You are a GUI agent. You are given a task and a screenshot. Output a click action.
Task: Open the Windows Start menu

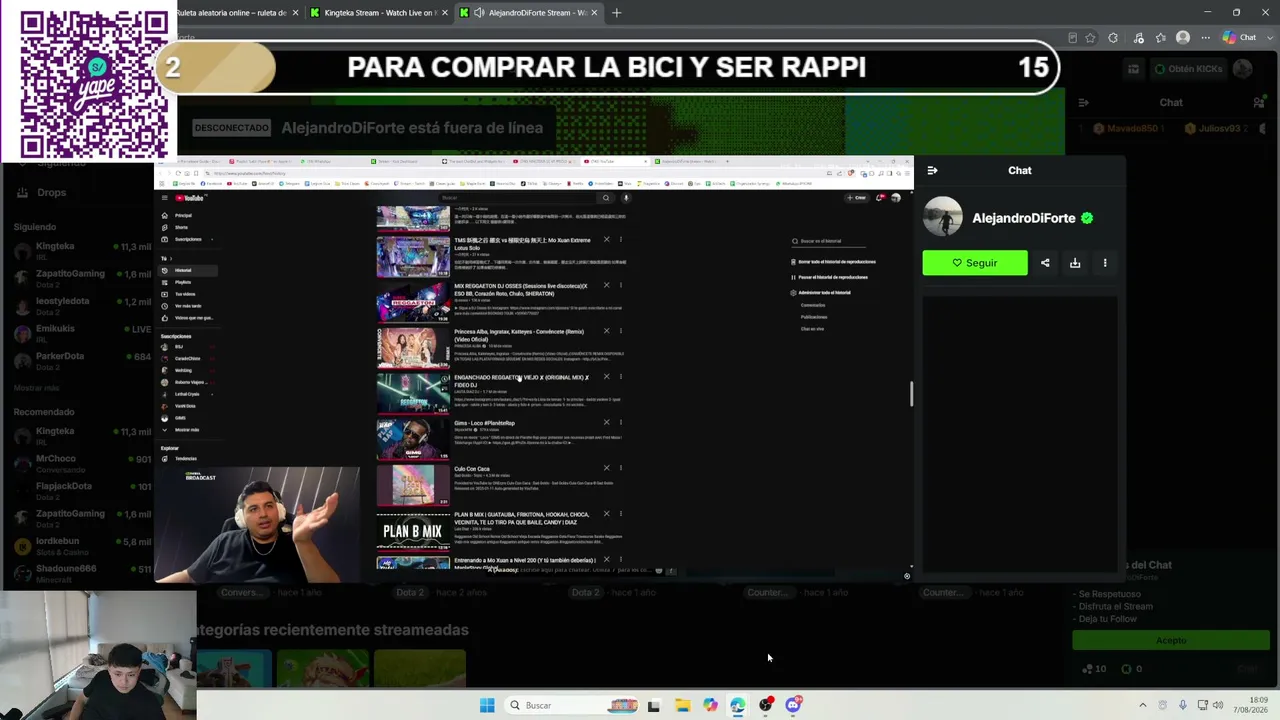(487, 705)
